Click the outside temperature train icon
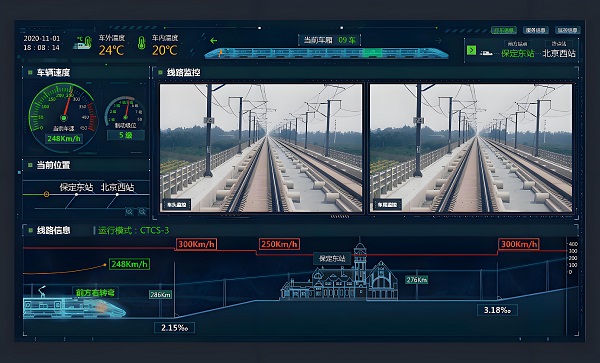Viewport: 600px width, 363px height. (x=83, y=43)
